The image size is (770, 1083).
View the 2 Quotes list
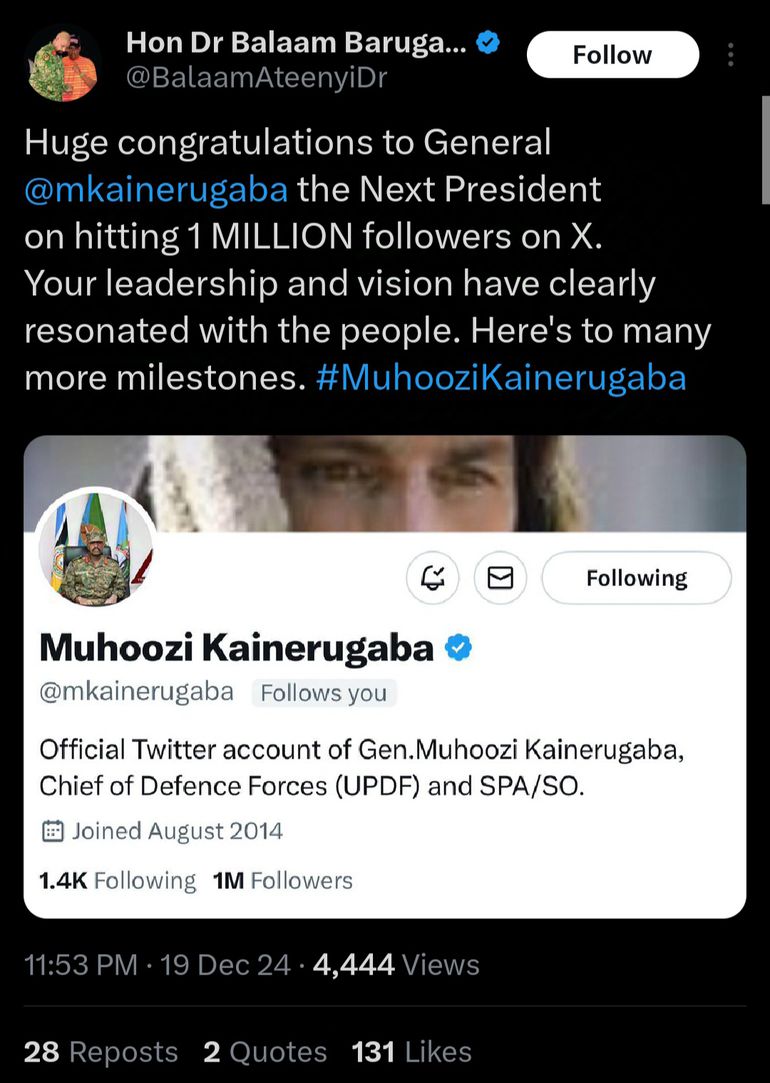click(265, 1052)
